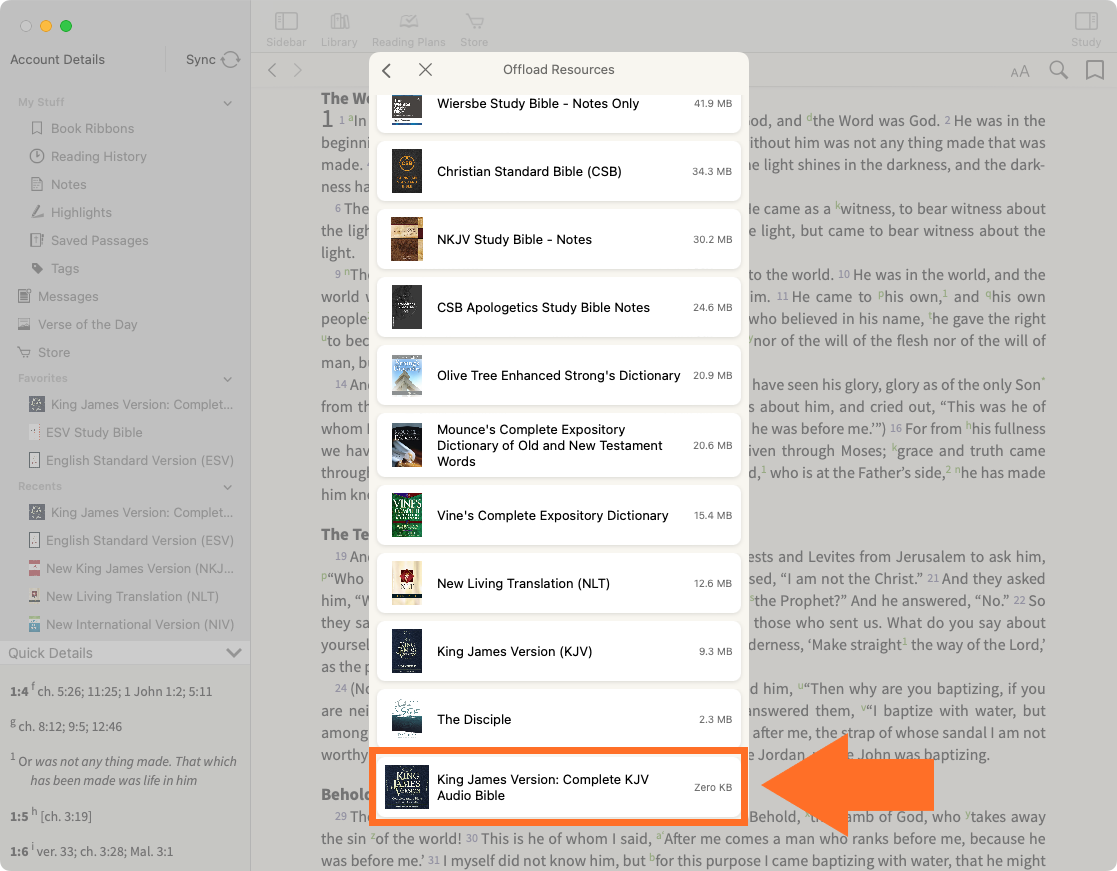Select Christian Standard Bible (CSB) resource
This screenshot has height=871, width=1117.
[x=558, y=171]
